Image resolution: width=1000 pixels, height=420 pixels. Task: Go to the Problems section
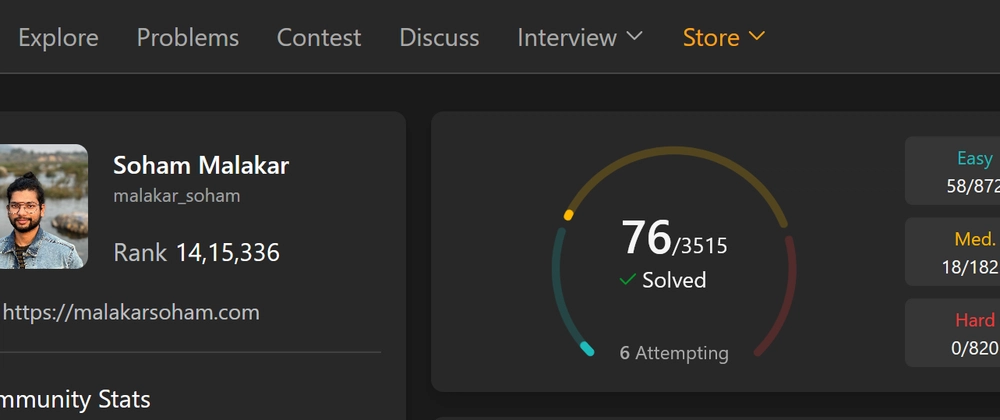[x=188, y=38]
